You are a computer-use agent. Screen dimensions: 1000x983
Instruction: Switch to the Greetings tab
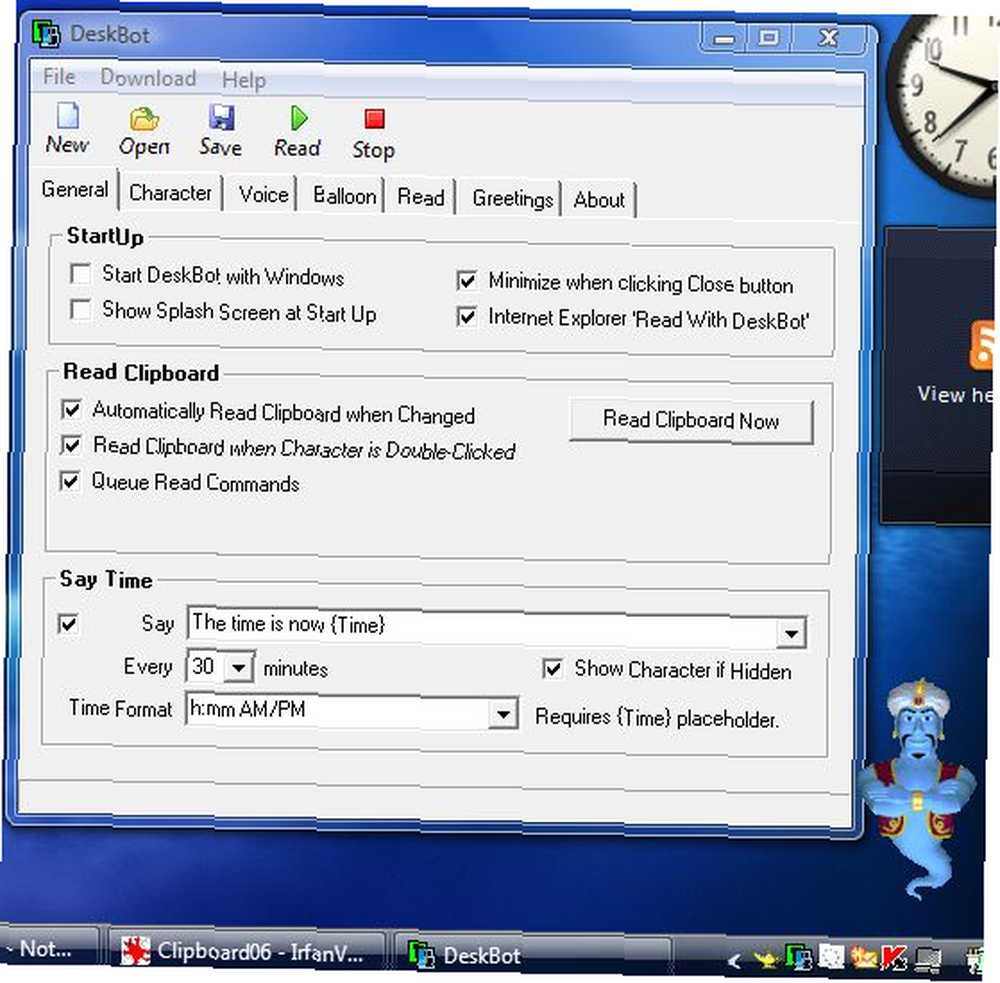click(x=512, y=198)
